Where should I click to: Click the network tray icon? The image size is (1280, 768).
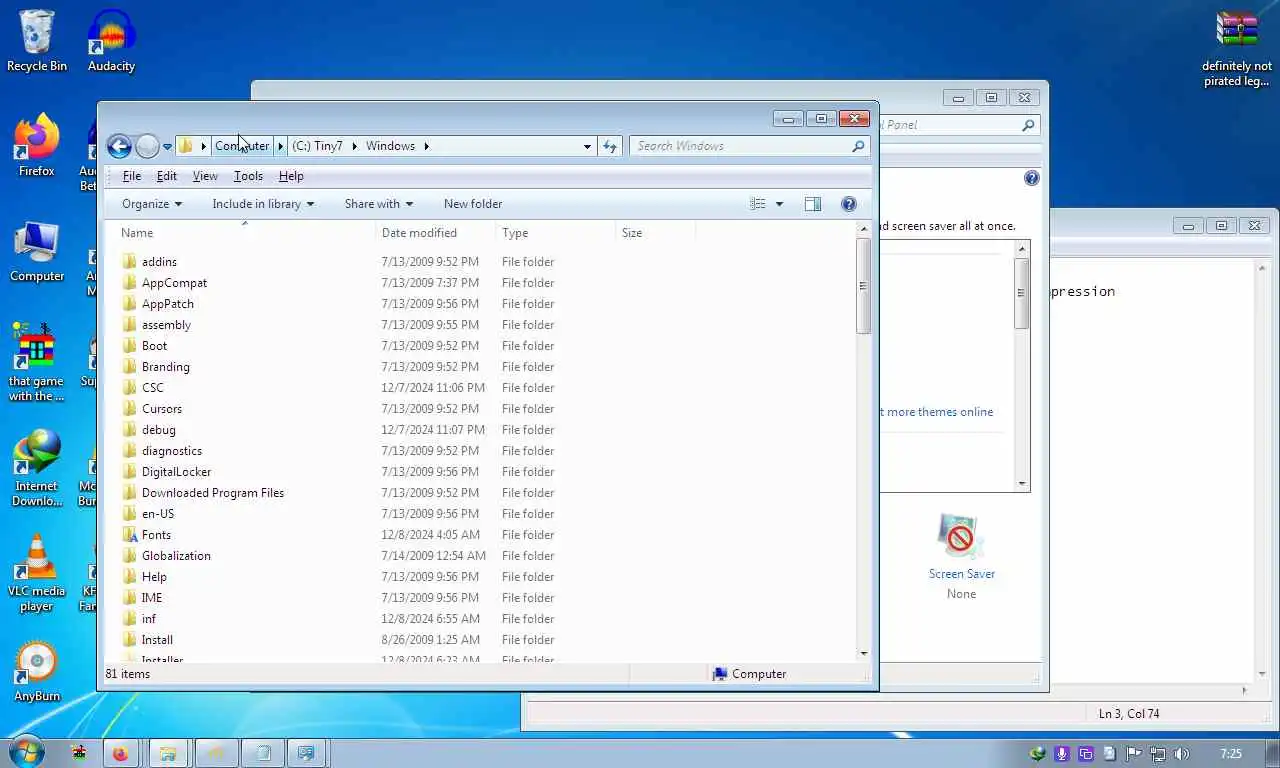[x=1158, y=754]
